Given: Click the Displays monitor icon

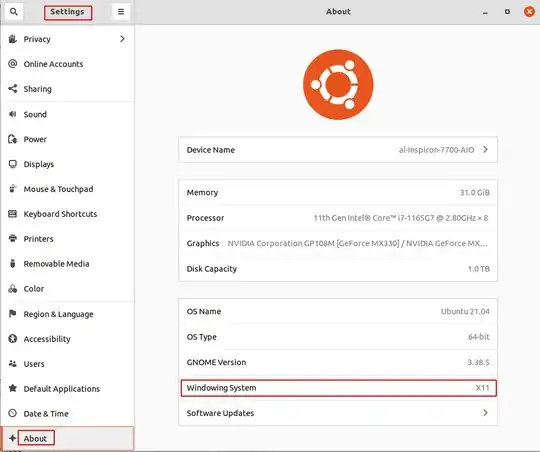Looking at the screenshot, I should 13,164.
